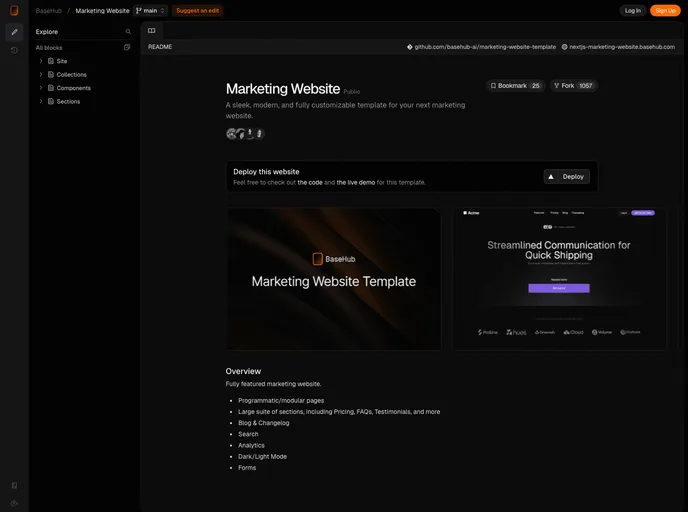Image resolution: width=688 pixels, height=512 pixels.
Task: Select the Sections block
Action: tap(68, 101)
